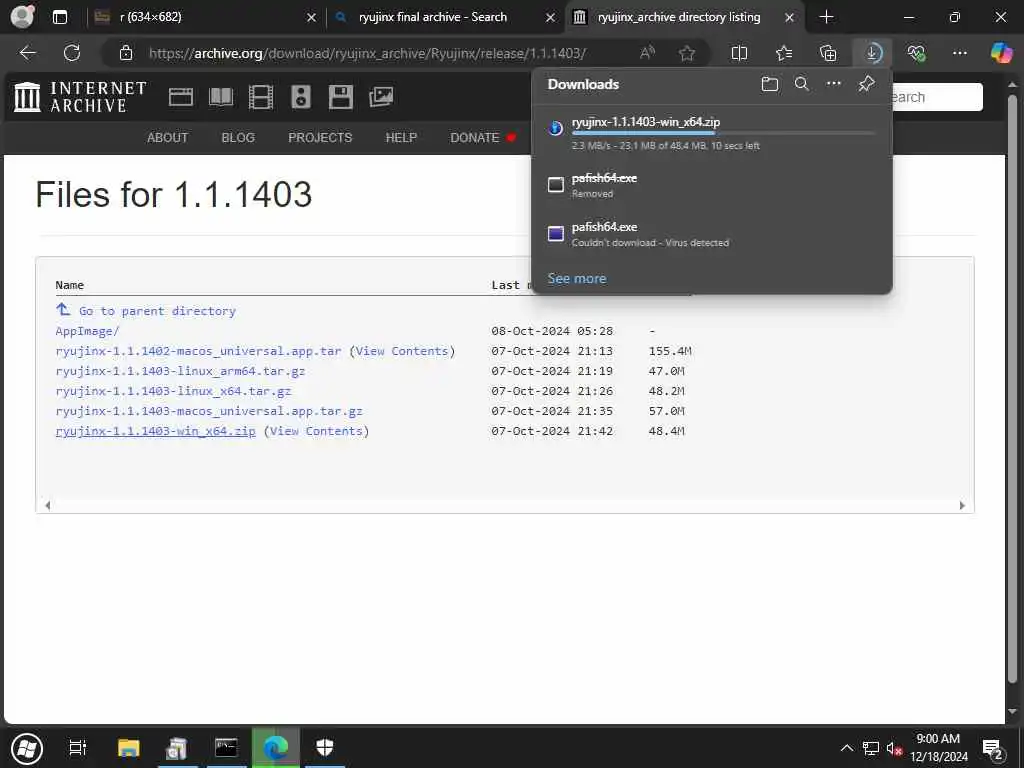Open Edge Settings and more menu
Image resolution: width=1024 pixels, height=768 pixels.
959,53
